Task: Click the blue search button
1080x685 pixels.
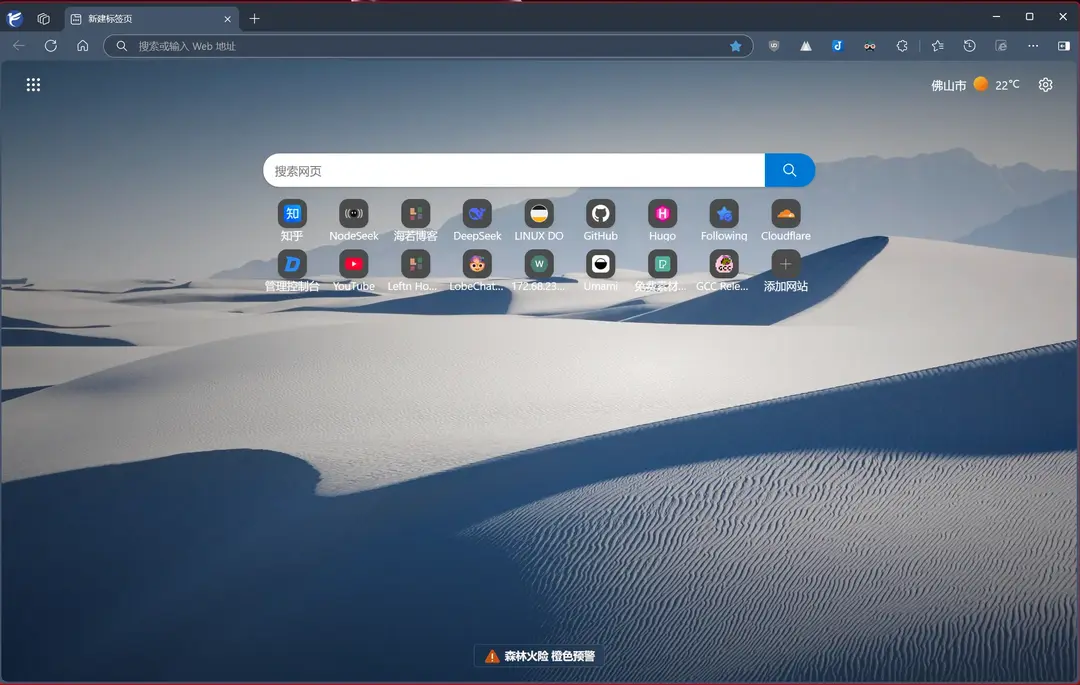Action: tap(789, 170)
